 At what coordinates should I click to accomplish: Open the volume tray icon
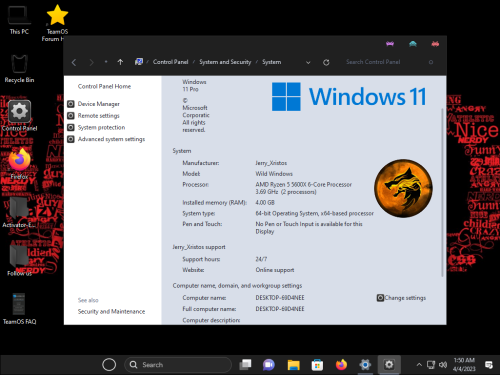443,365
